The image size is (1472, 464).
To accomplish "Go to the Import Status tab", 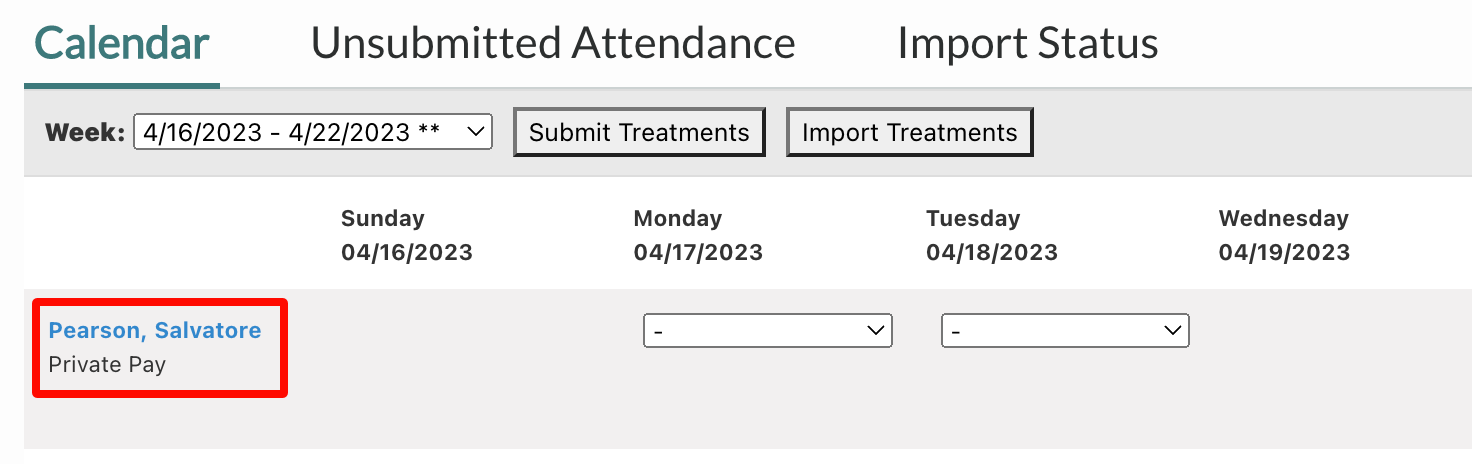I will click(1027, 43).
